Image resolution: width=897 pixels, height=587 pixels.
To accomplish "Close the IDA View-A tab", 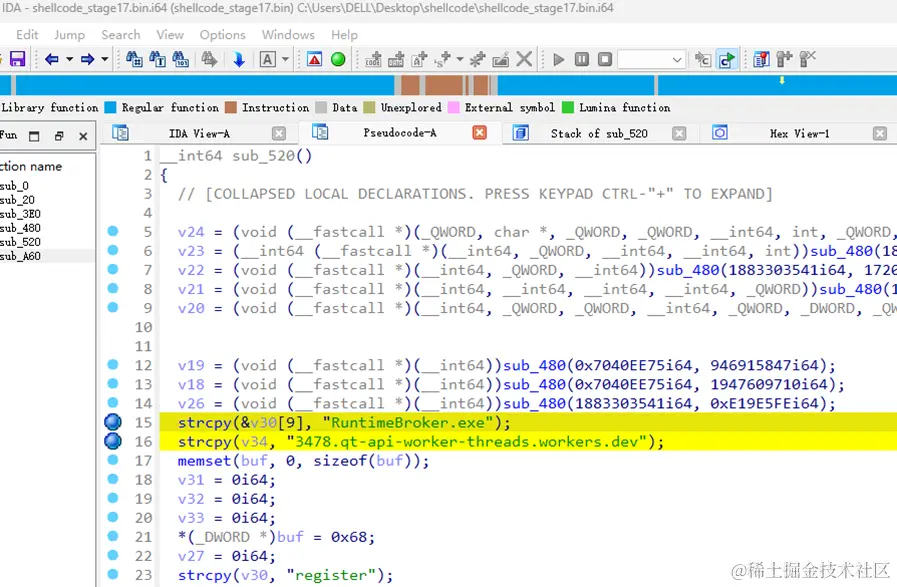I will point(279,133).
